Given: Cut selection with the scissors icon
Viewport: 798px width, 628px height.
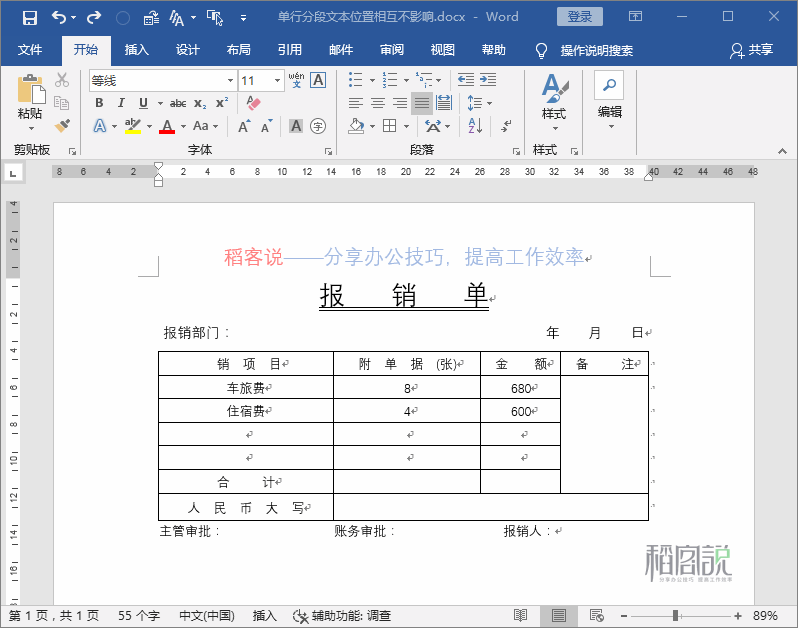Looking at the screenshot, I should click(x=62, y=80).
